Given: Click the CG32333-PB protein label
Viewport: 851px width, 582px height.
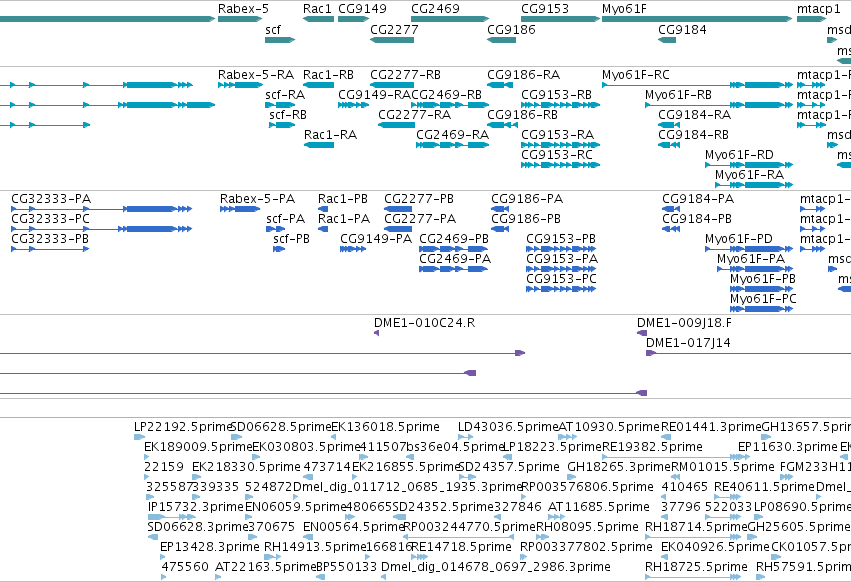Looking at the screenshot, I should tap(50, 239).
